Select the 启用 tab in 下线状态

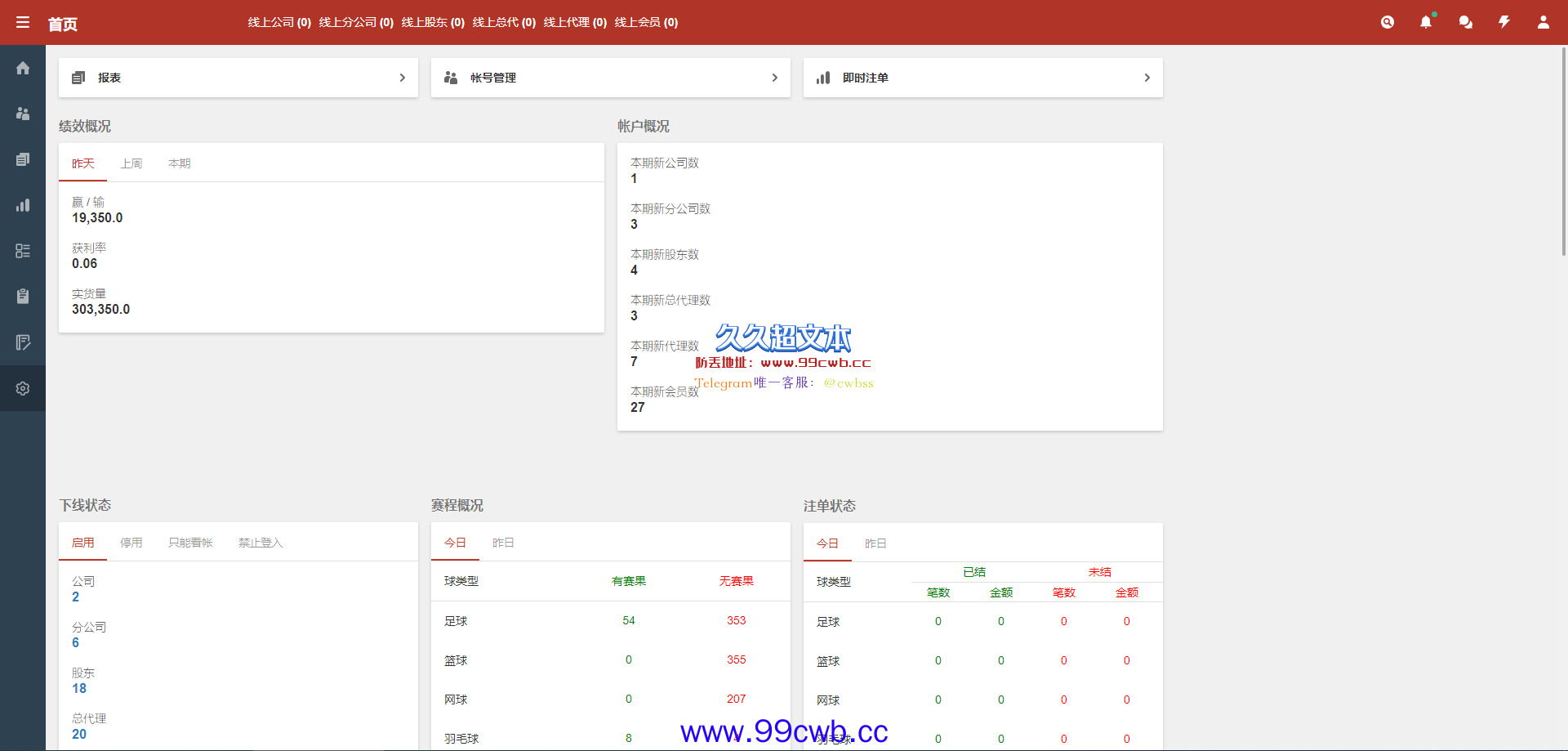point(83,543)
